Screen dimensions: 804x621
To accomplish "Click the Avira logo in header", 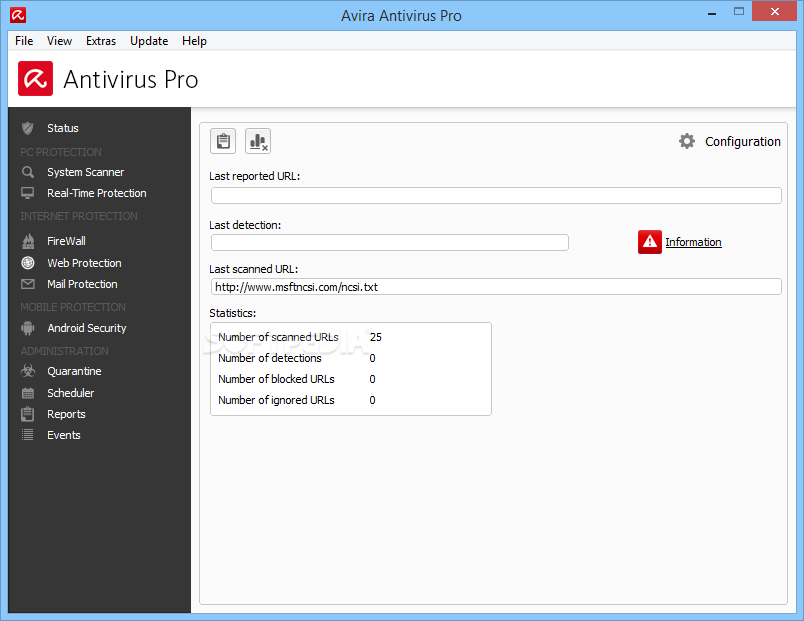I will 35,78.
